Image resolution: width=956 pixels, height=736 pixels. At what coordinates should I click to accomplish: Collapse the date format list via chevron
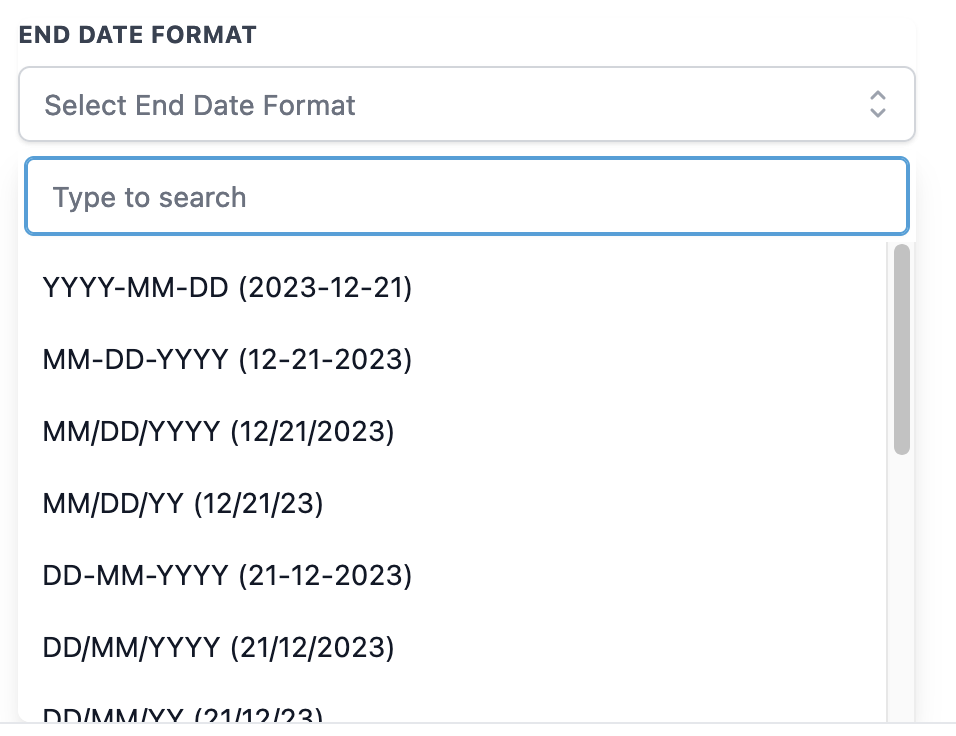pyautogui.click(x=877, y=104)
